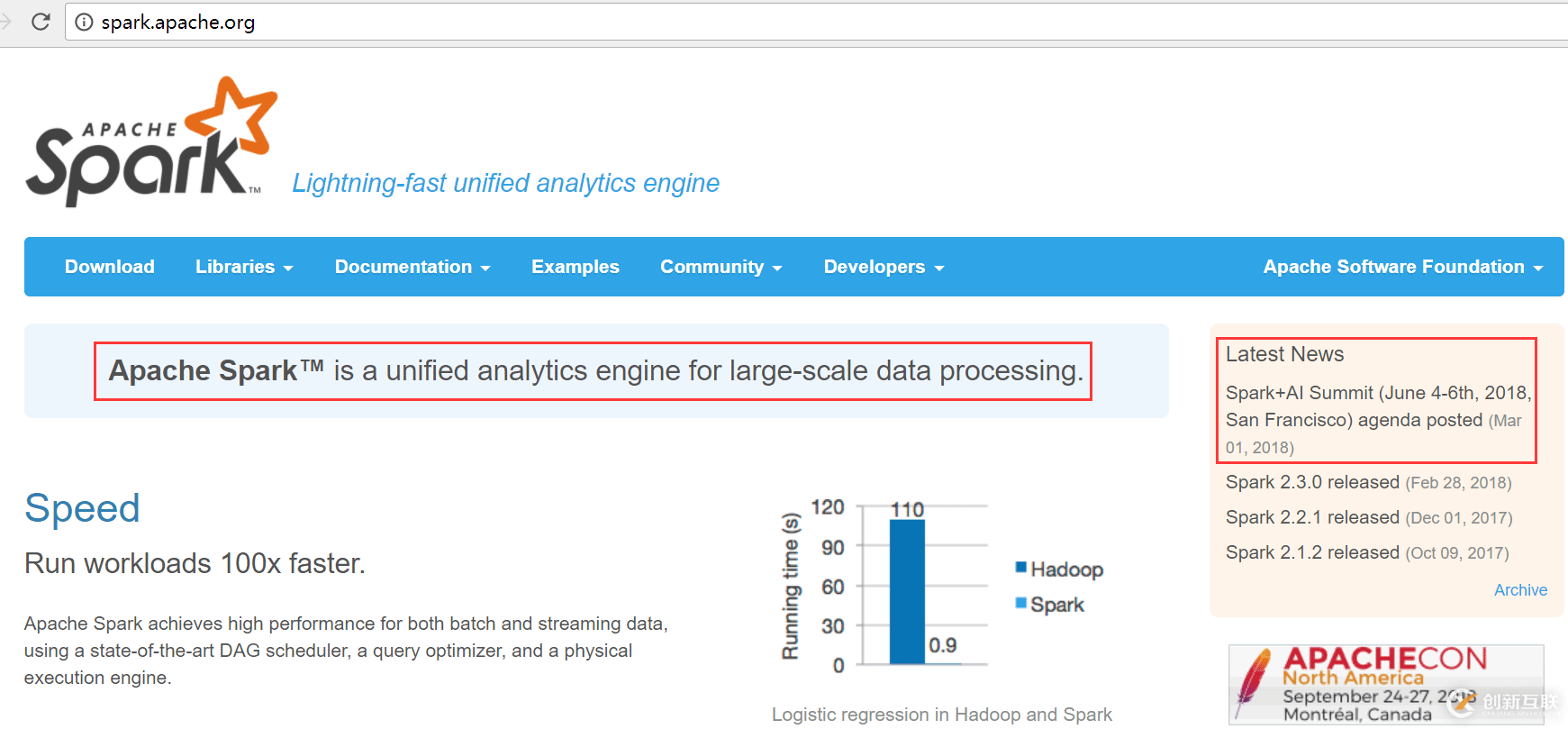Click the Spark 2.2.1 released news
Image resolution: width=1568 pixels, height=729 pixels.
tap(1312, 517)
